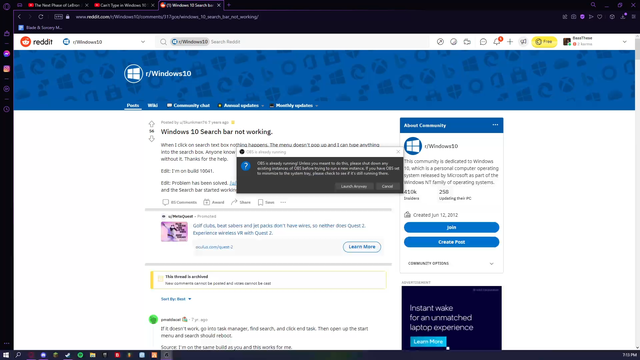640x360 pixels.
Task: Reload the page with refresh icon
Action: pos(41,17)
